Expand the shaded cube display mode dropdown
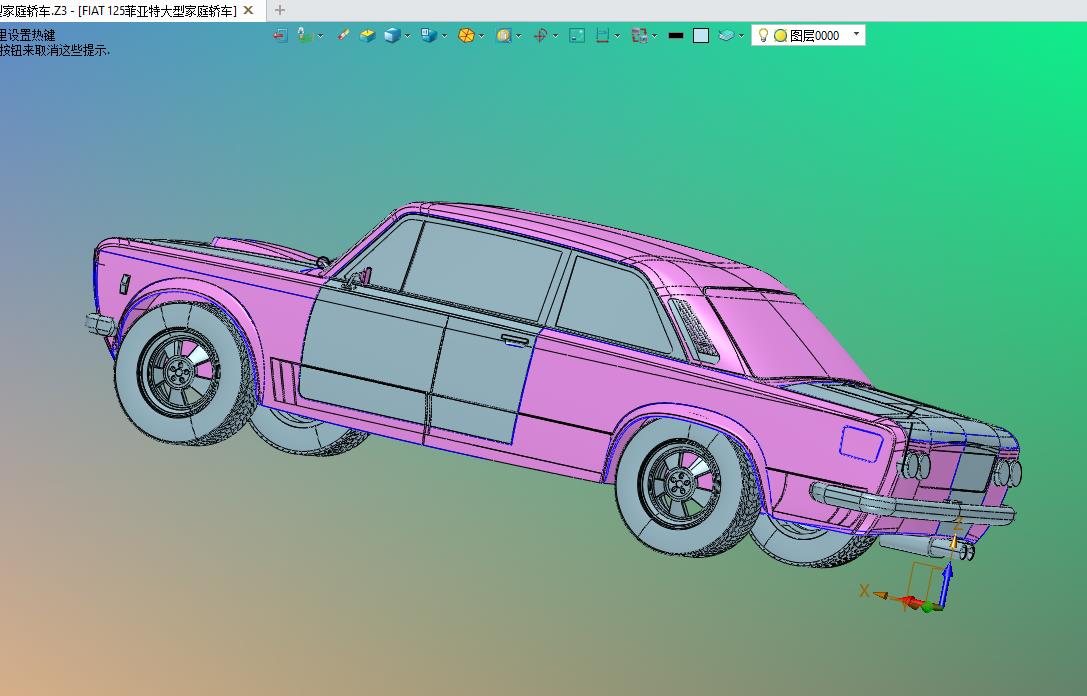The height and width of the screenshot is (696, 1087). (408, 36)
